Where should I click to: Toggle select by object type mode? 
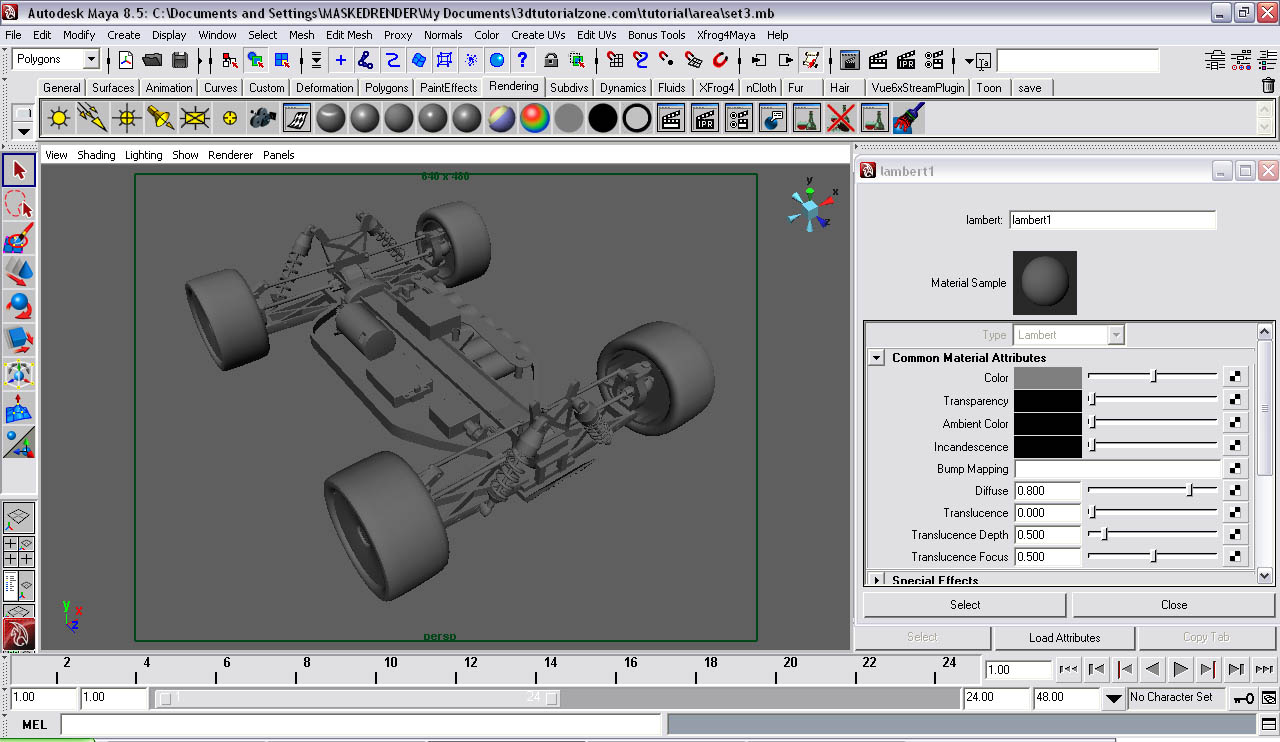point(257,60)
